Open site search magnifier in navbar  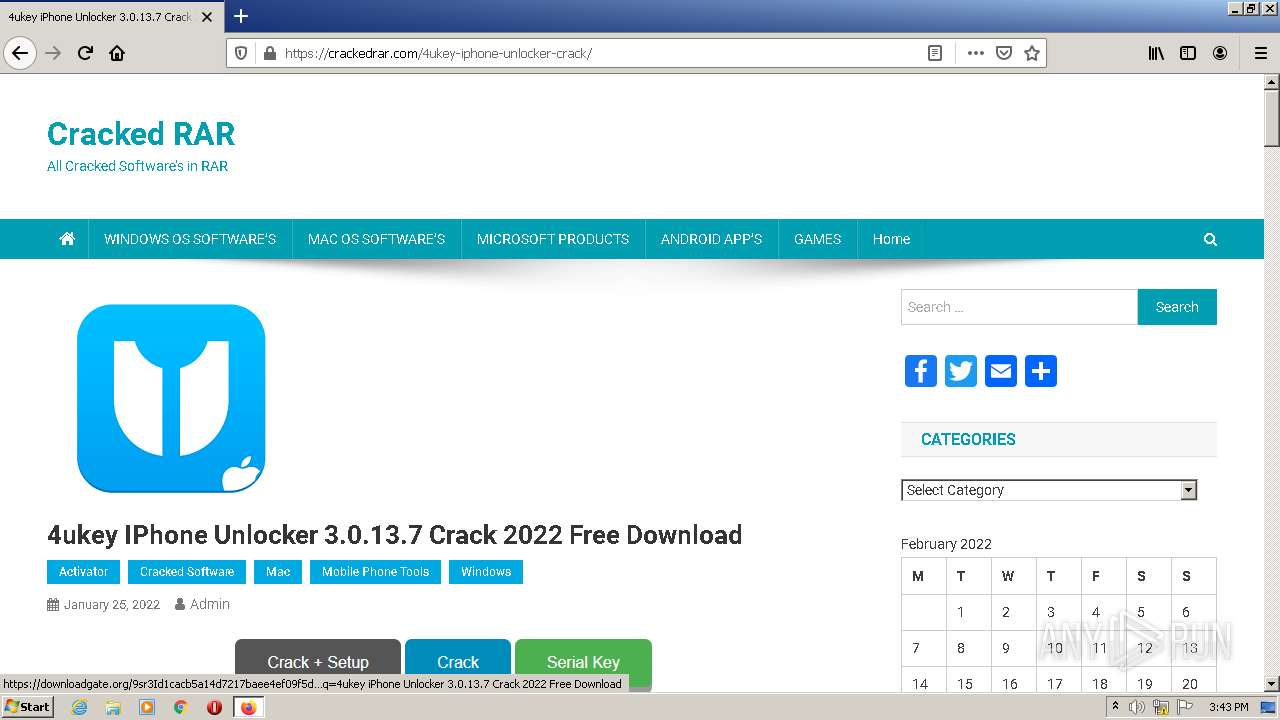click(x=1210, y=239)
